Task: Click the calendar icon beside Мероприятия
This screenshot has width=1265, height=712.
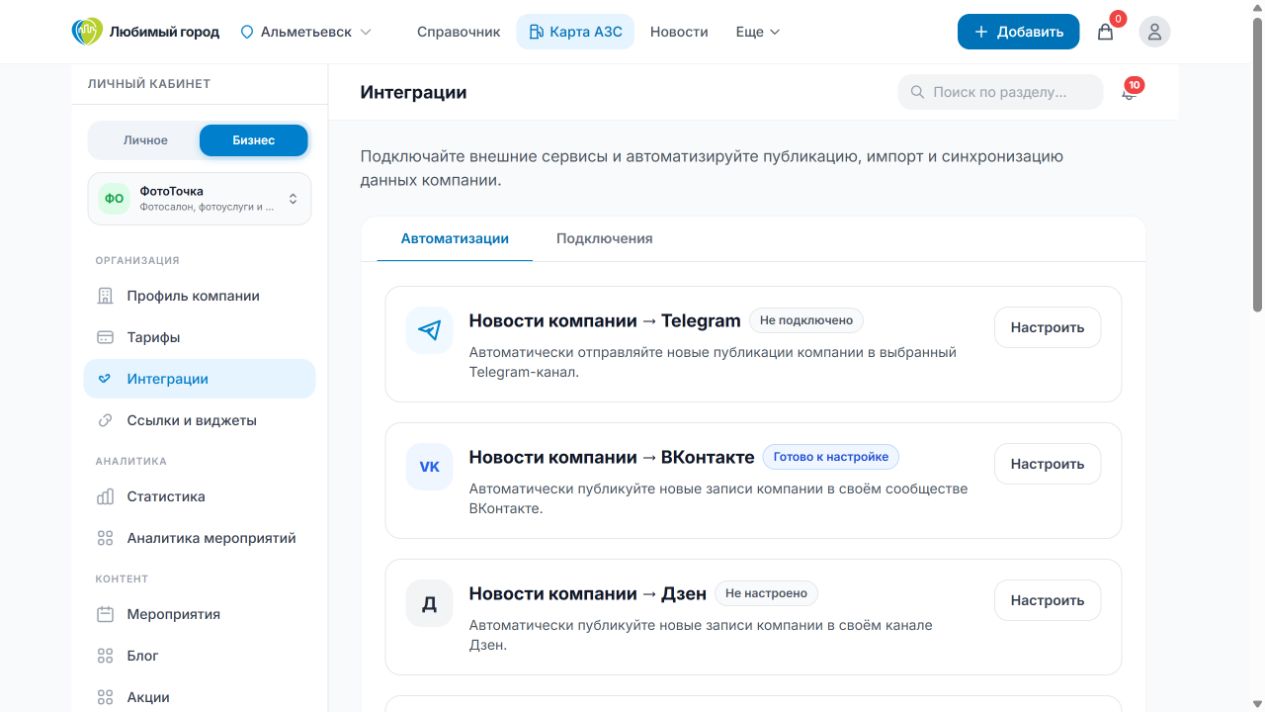Action: pos(105,615)
